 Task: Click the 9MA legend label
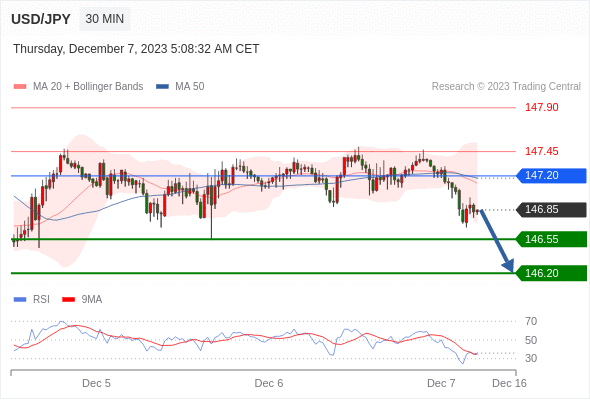coord(92,300)
